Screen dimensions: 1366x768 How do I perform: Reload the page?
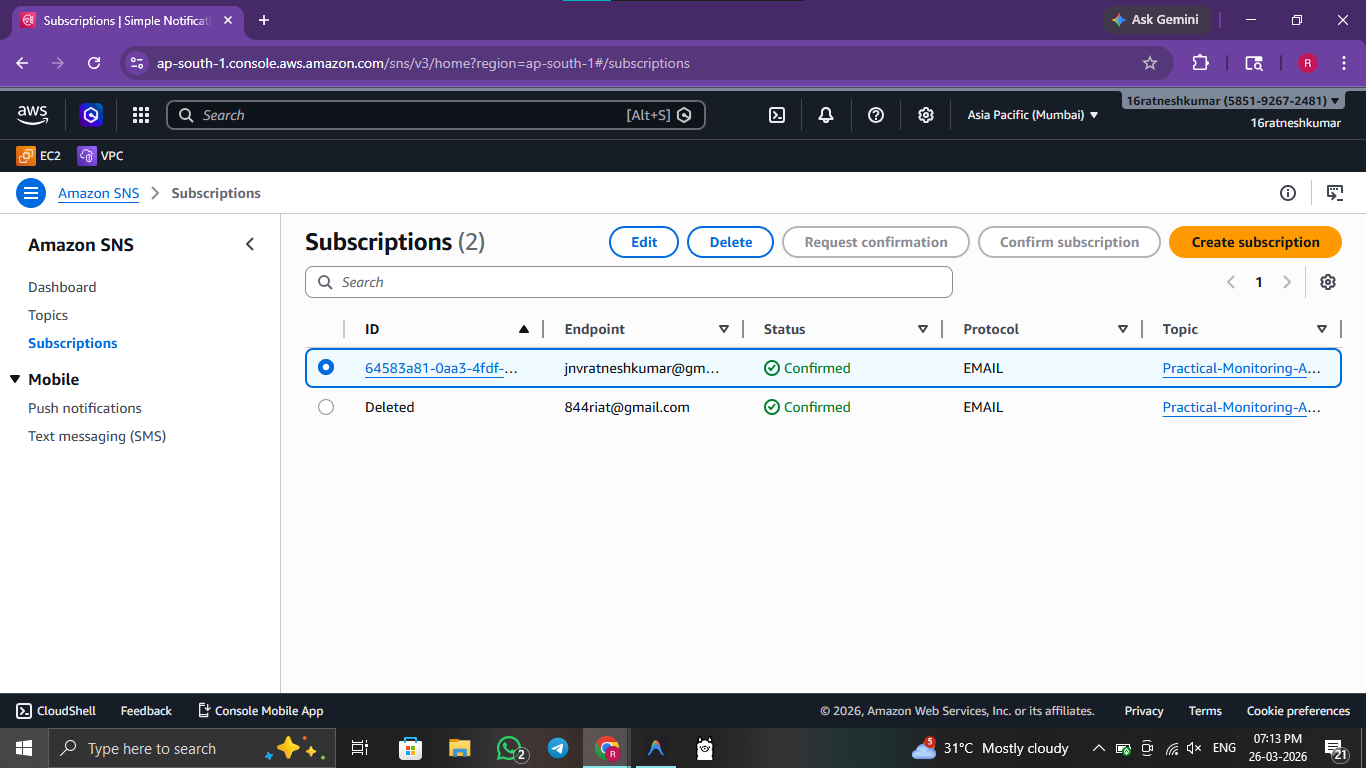tap(94, 63)
